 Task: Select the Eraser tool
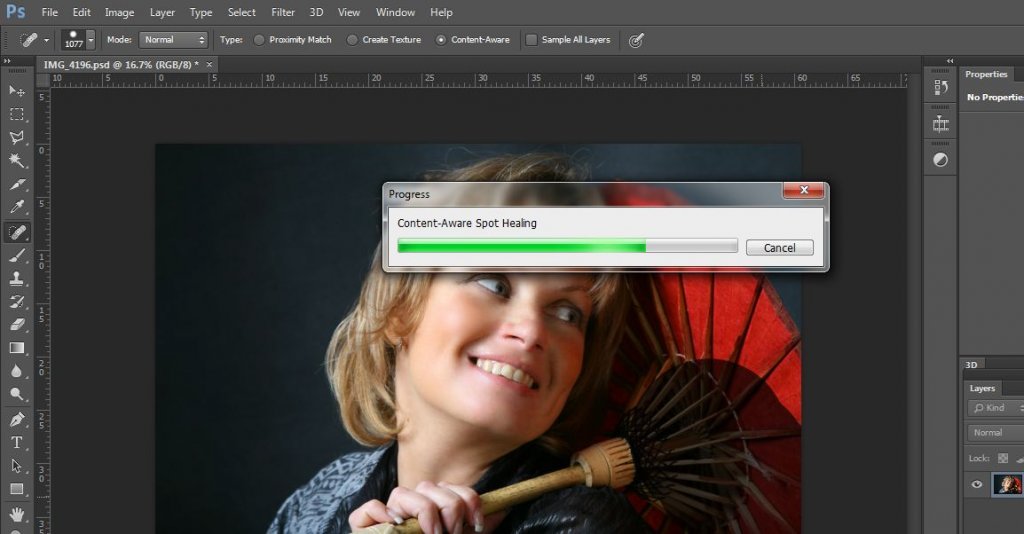(x=17, y=325)
